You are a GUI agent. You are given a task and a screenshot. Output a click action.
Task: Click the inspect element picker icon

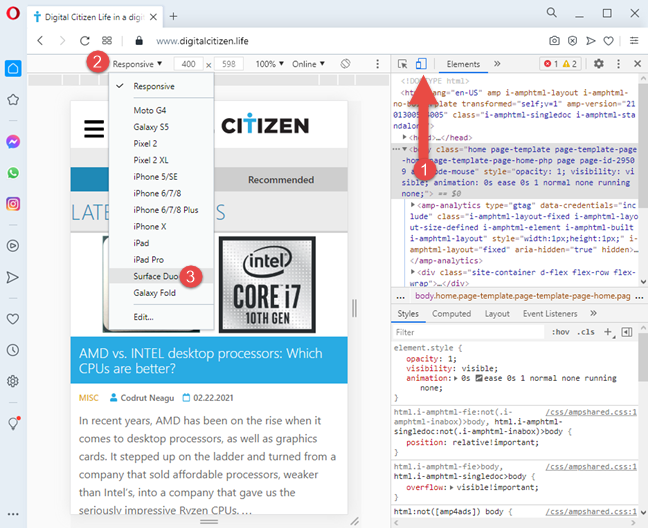tap(402, 63)
